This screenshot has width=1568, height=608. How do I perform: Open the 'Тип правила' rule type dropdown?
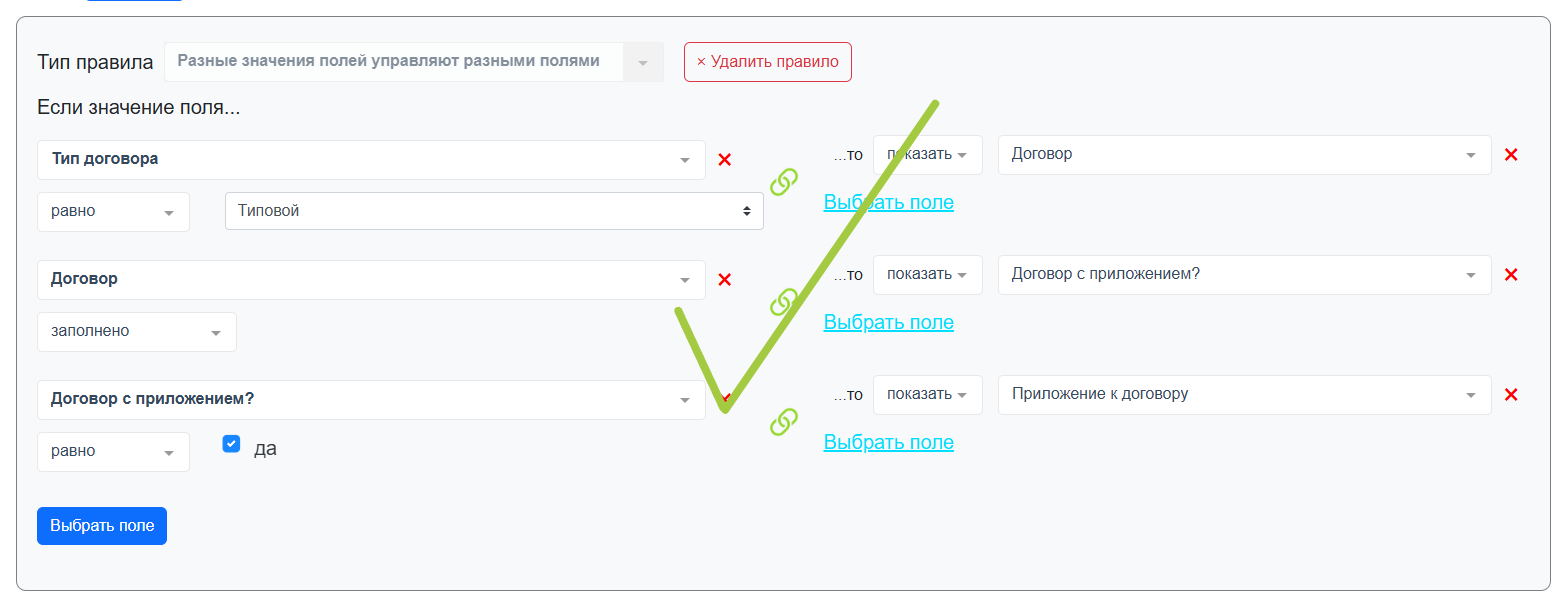click(x=414, y=62)
